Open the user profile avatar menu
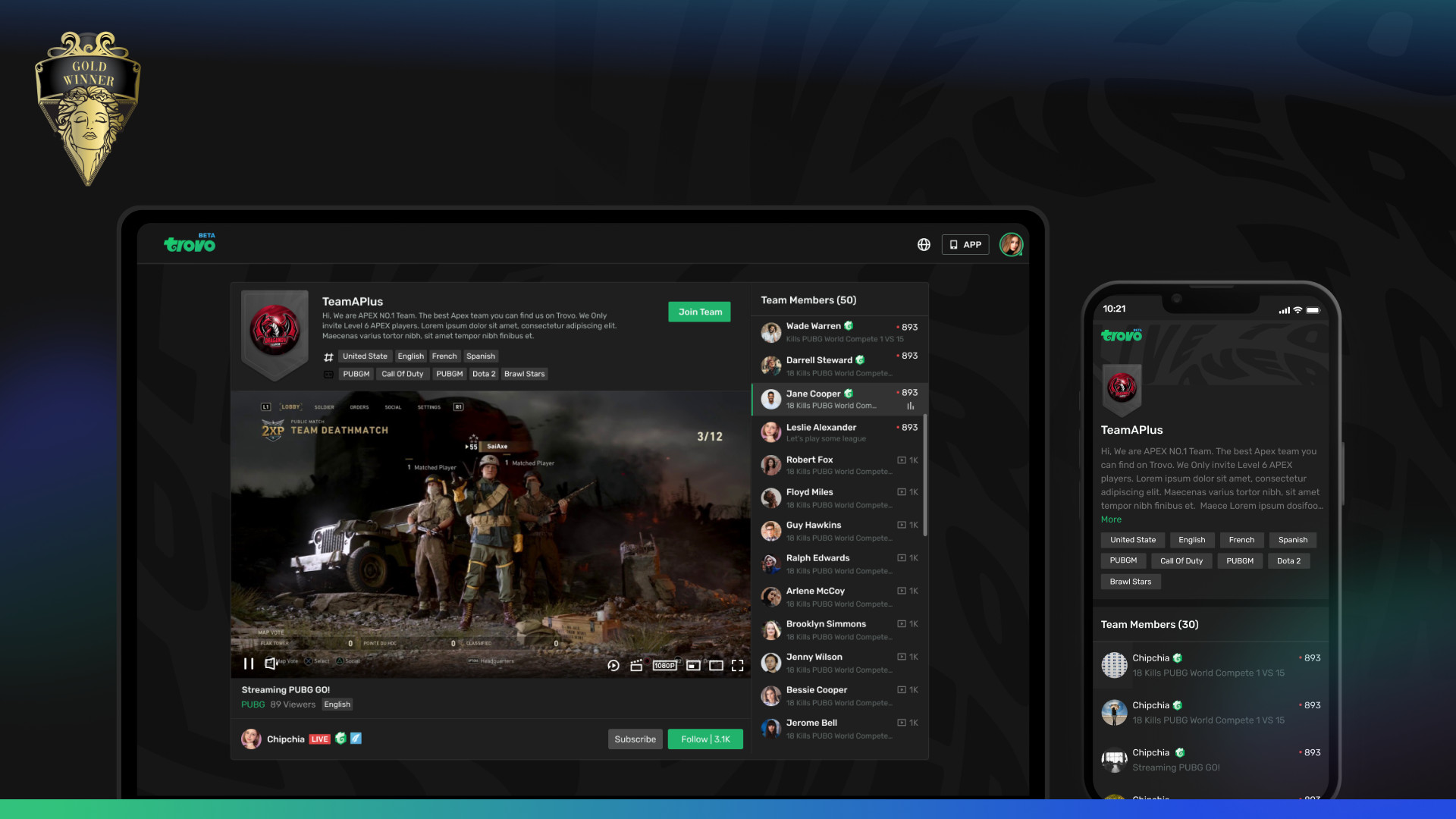The height and width of the screenshot is (819, 1456). tap(1011, 245)
